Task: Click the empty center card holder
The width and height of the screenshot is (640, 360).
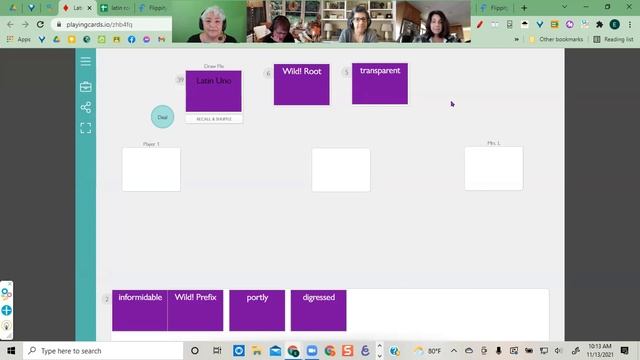Action: (341, 170)
